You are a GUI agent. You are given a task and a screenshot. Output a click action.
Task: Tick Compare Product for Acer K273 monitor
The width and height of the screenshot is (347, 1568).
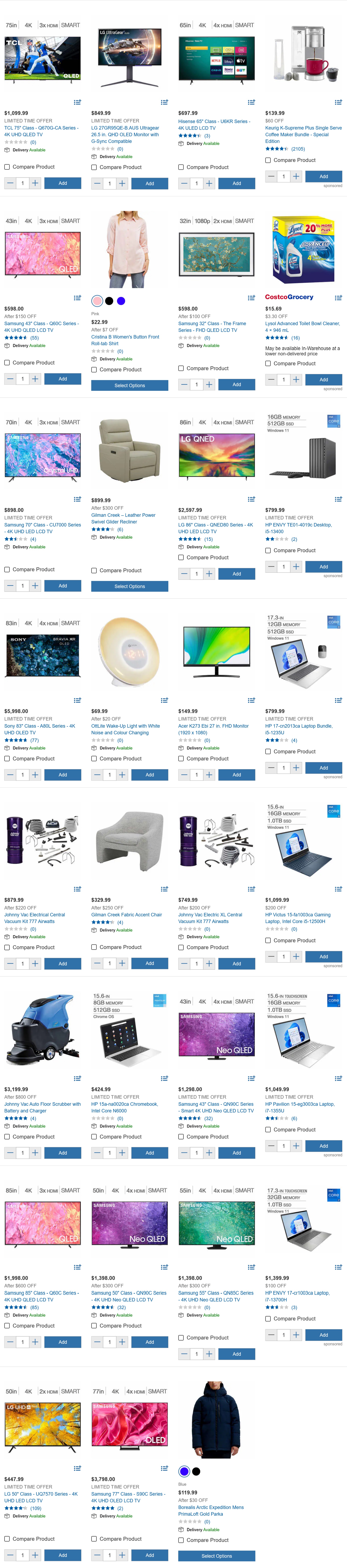pyautogui.click(x=181, y=758)
